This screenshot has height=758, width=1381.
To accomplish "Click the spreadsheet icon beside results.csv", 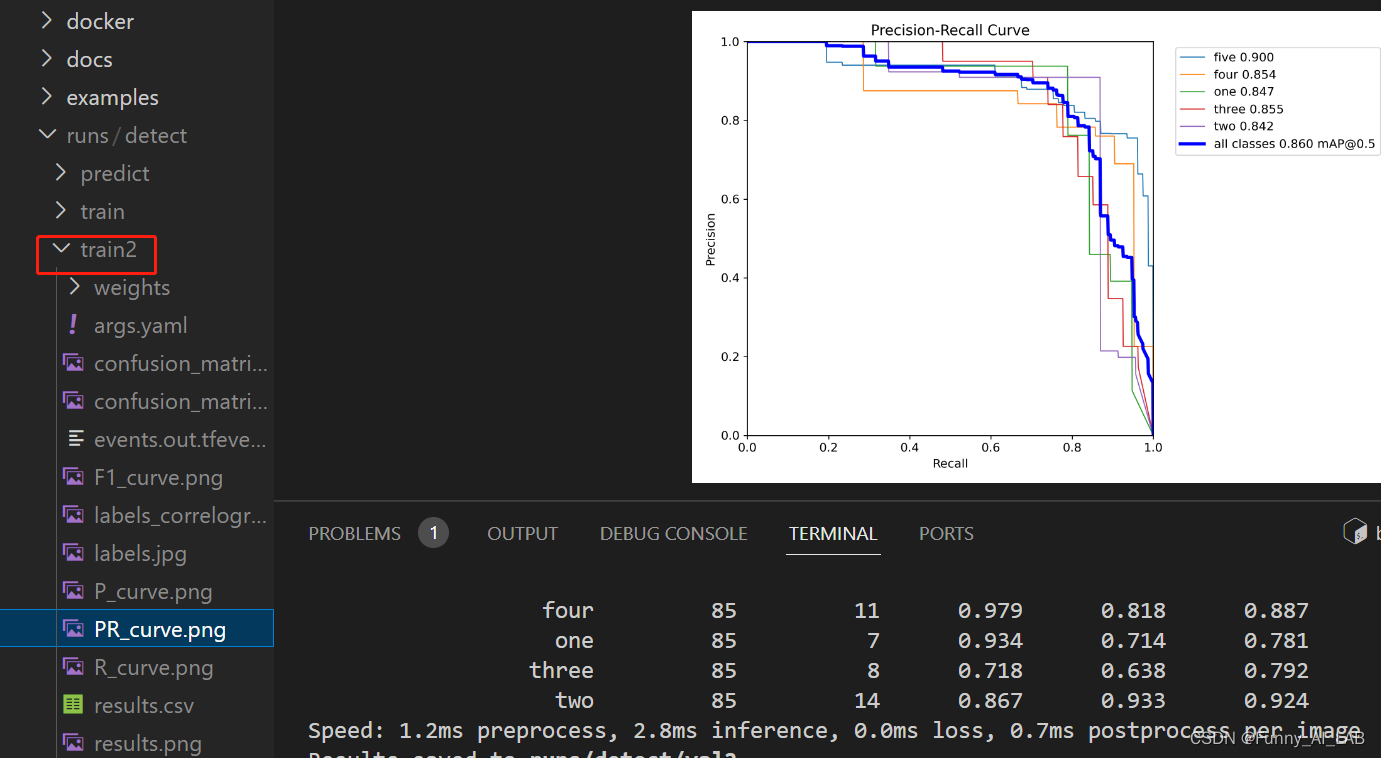I will coord(73,705).
